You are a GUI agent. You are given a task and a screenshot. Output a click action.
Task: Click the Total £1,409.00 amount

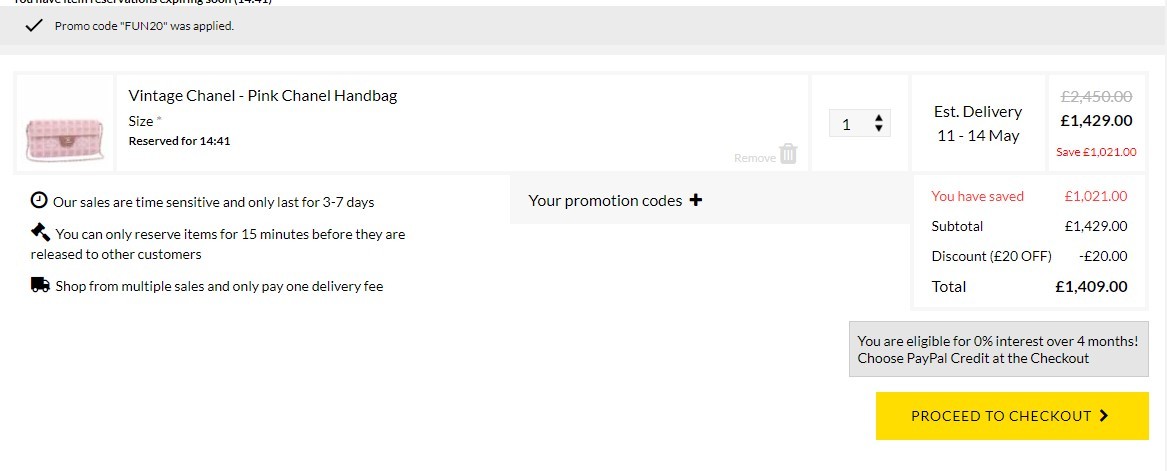tap(1091, 286)
